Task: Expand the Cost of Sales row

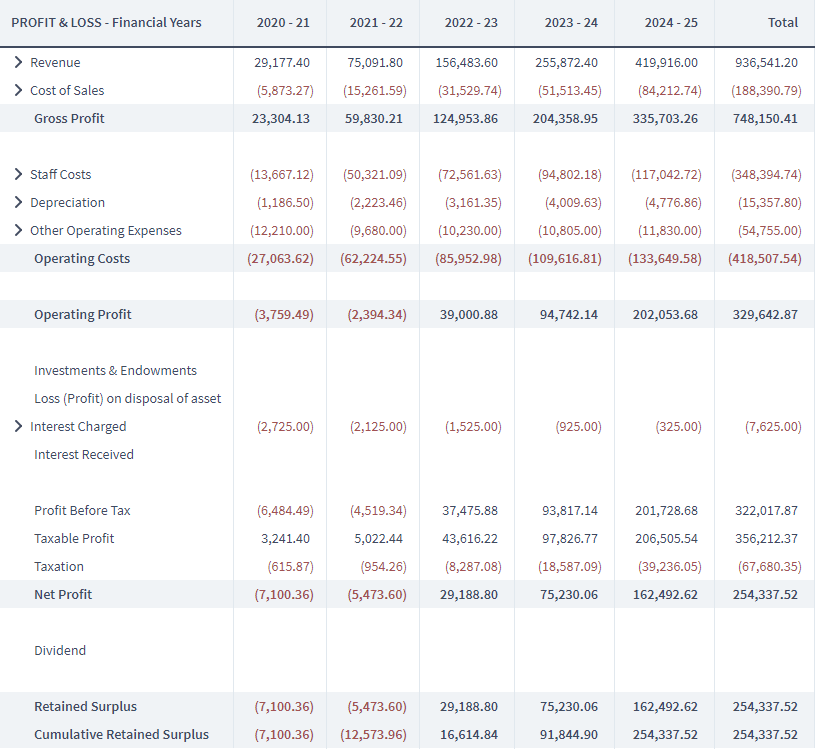Action: (x=19, y=90)
